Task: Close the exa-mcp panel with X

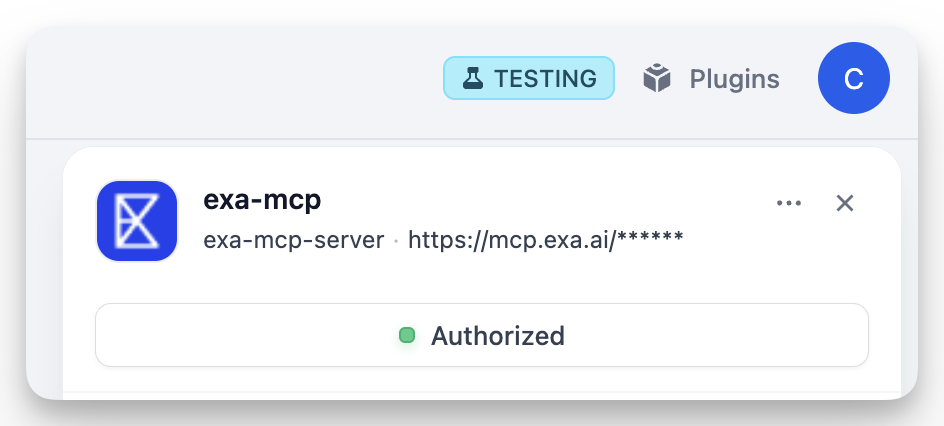Action: pos(845,203)
